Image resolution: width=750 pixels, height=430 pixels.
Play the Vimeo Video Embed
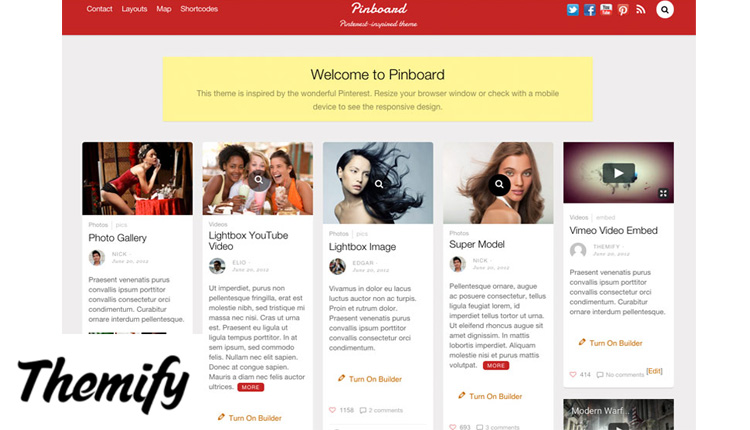pyautogui.click(x=618, y=173)
